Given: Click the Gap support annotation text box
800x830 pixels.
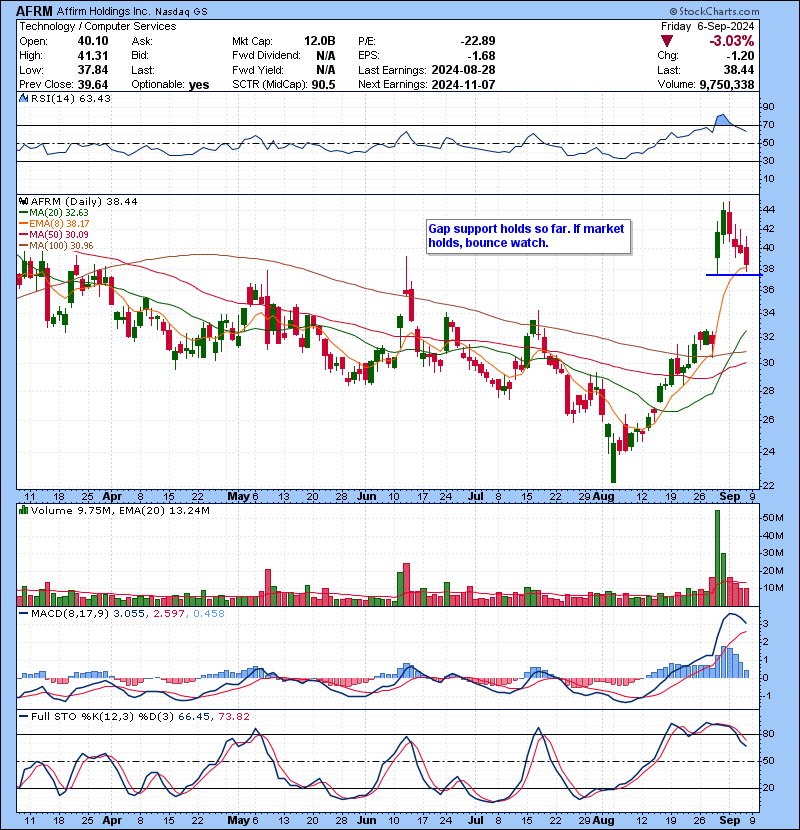Looking at the screenshot, I should tap(528, 236).
